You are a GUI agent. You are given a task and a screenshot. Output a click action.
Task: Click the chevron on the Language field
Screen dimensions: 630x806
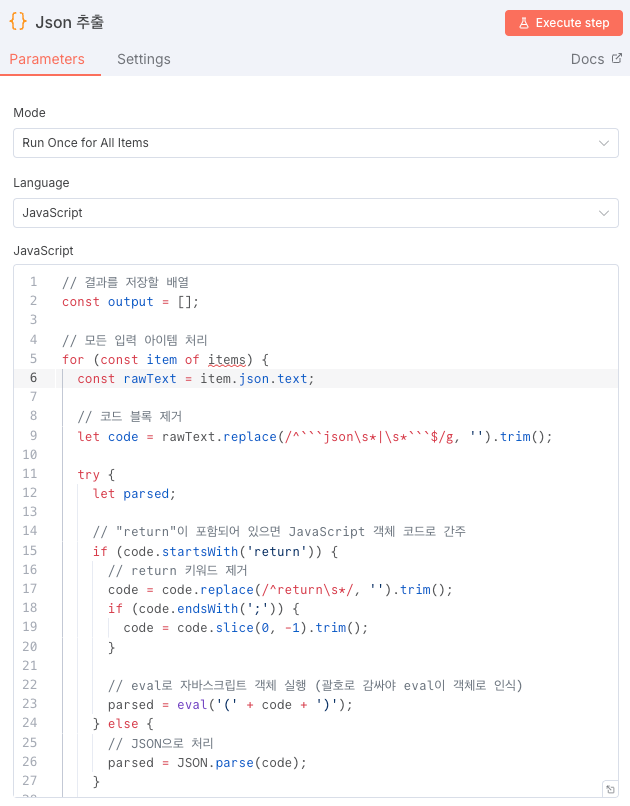pyautogui.click(x=604, y=213)
